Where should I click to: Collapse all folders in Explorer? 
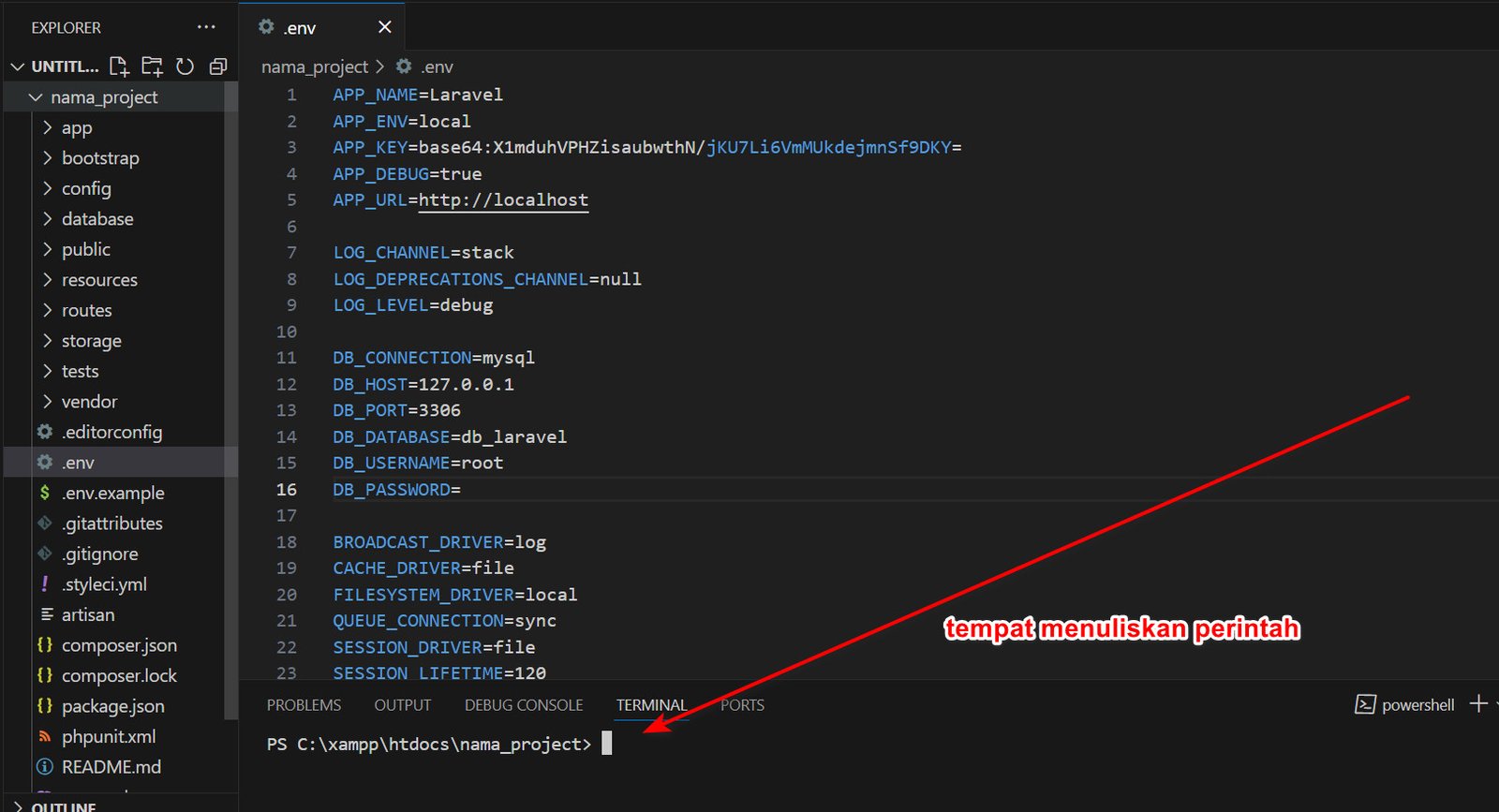pyautogui.click(x=218, y=66)
